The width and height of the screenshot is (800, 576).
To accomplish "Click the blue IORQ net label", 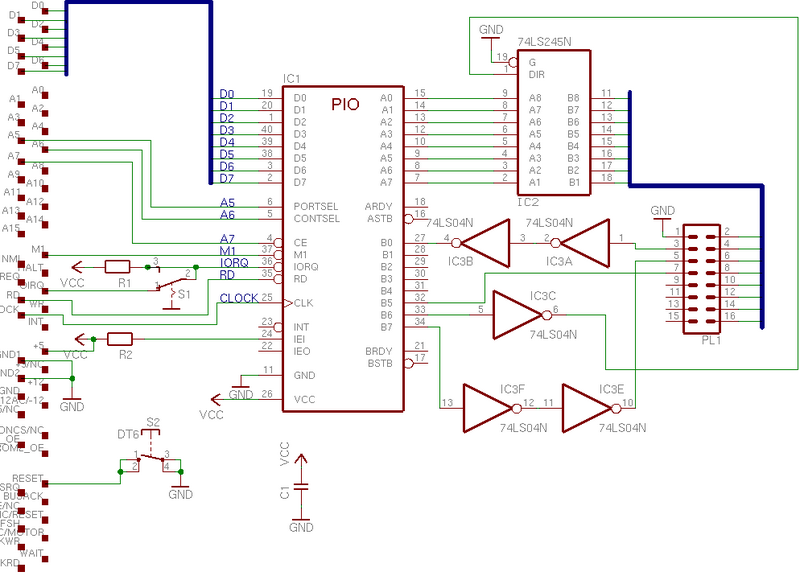I will coord(234,262).
